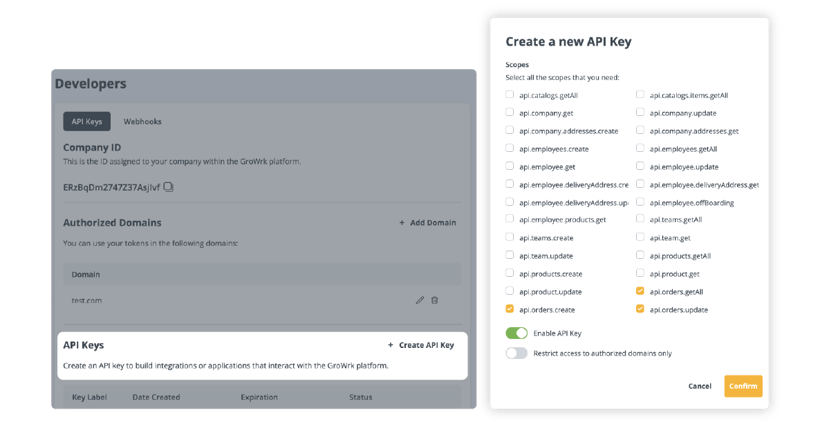Enable restrict access to authorized domains
The image size is (820, 428).
tap(517, 353)
